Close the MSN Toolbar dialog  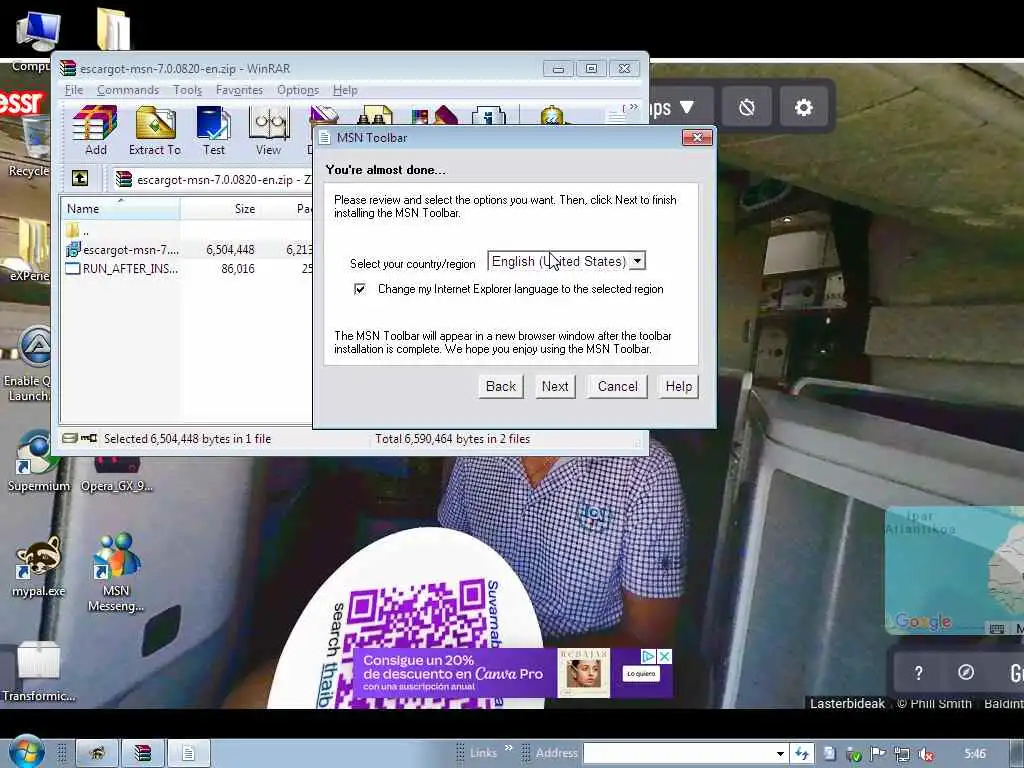(697, 137)
